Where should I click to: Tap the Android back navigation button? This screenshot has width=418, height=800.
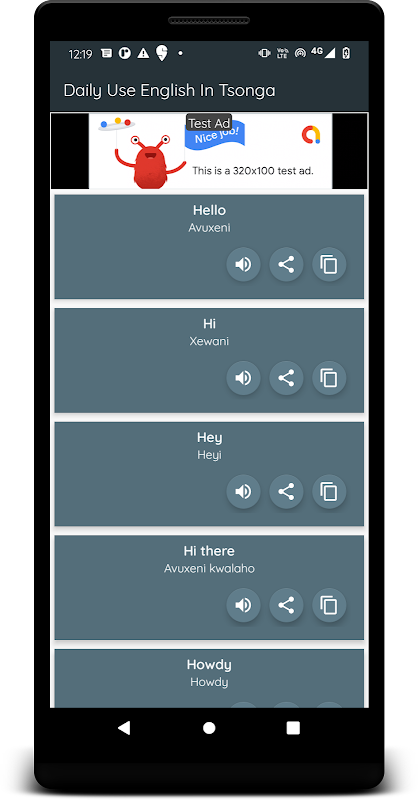[x=124, y=728]
